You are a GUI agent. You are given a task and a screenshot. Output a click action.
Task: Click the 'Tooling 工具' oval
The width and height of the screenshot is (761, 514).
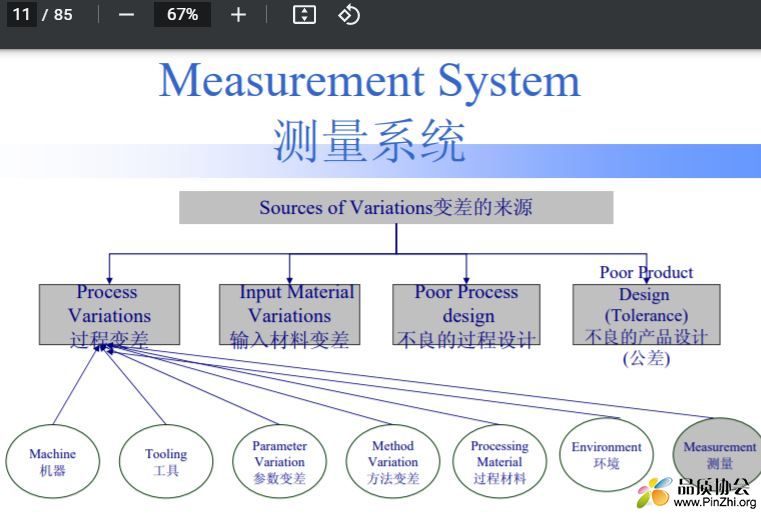[x=166, y=461]
